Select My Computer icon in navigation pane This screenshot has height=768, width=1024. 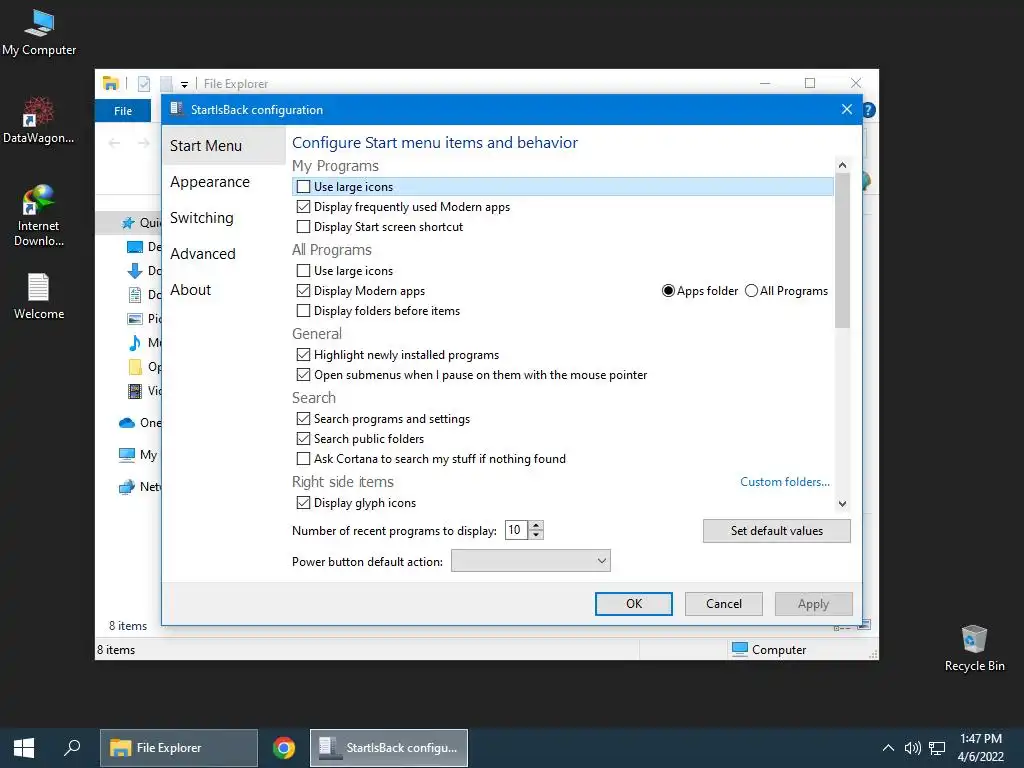[x=127, y=455]
